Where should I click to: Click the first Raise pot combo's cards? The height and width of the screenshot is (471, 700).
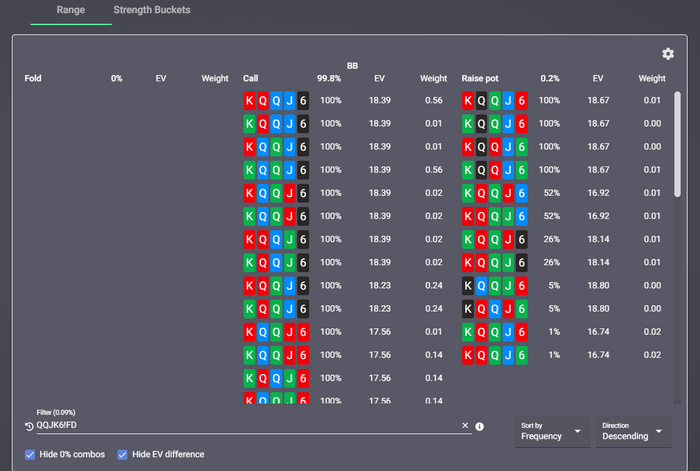tap(494, 101)
